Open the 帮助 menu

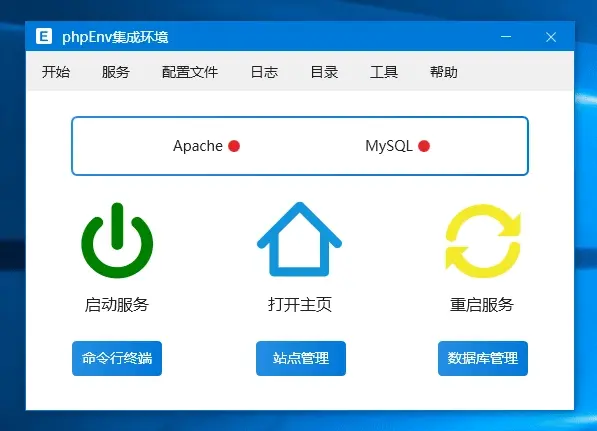(444, 72)
